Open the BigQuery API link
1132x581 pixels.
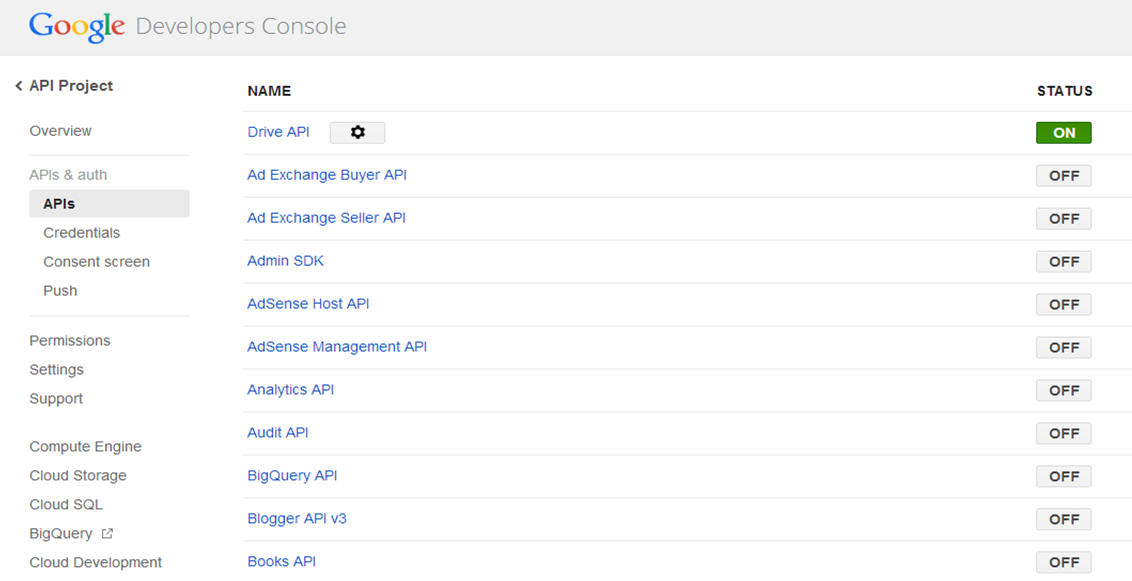(x=292, y=475)
